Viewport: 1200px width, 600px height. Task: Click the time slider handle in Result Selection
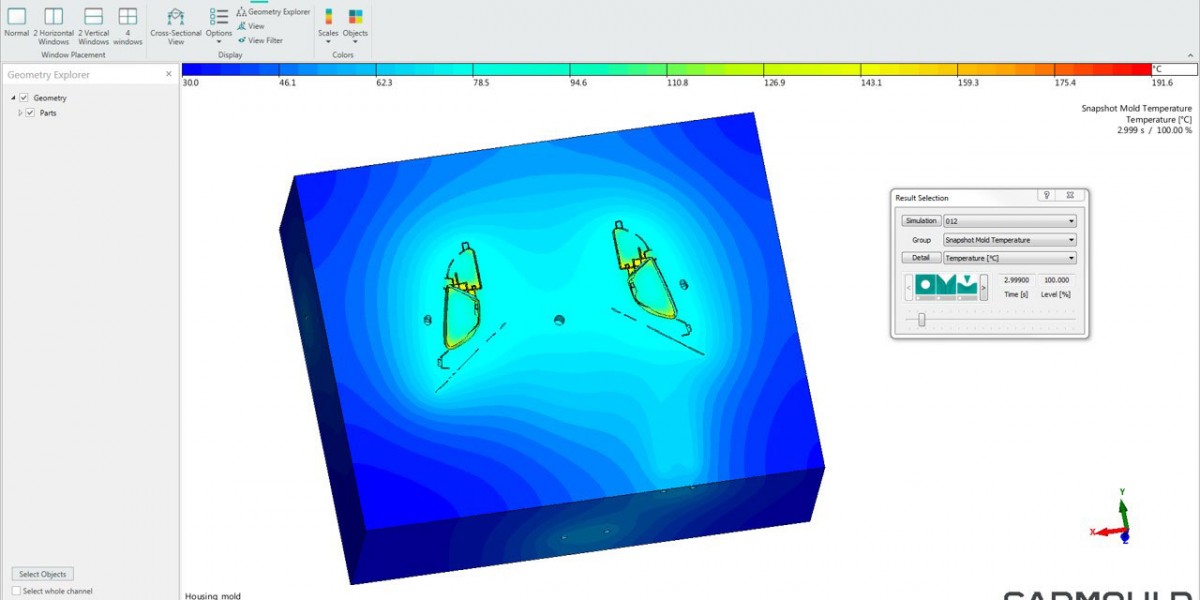tap(921, 320)
